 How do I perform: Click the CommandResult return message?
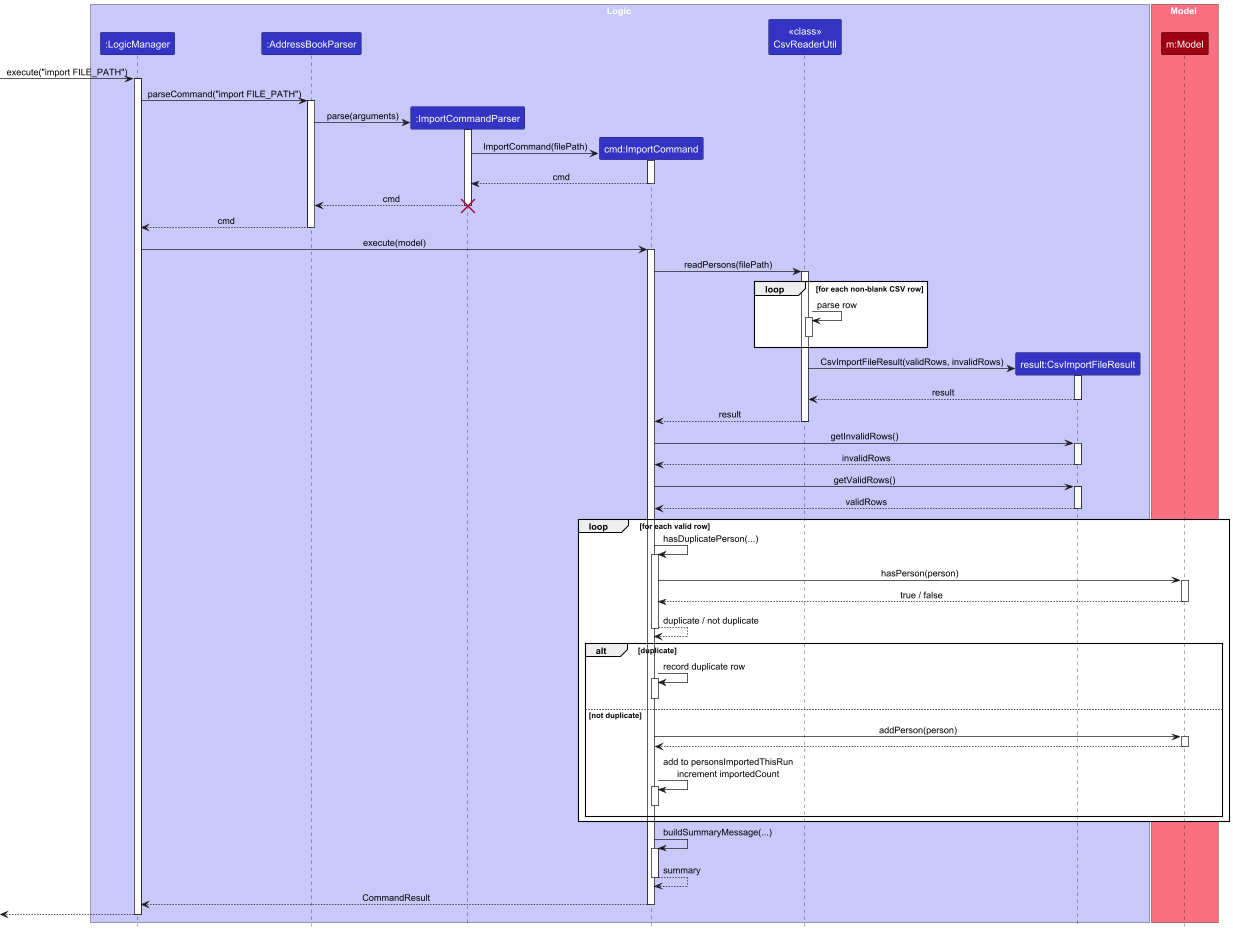(396, 898)
